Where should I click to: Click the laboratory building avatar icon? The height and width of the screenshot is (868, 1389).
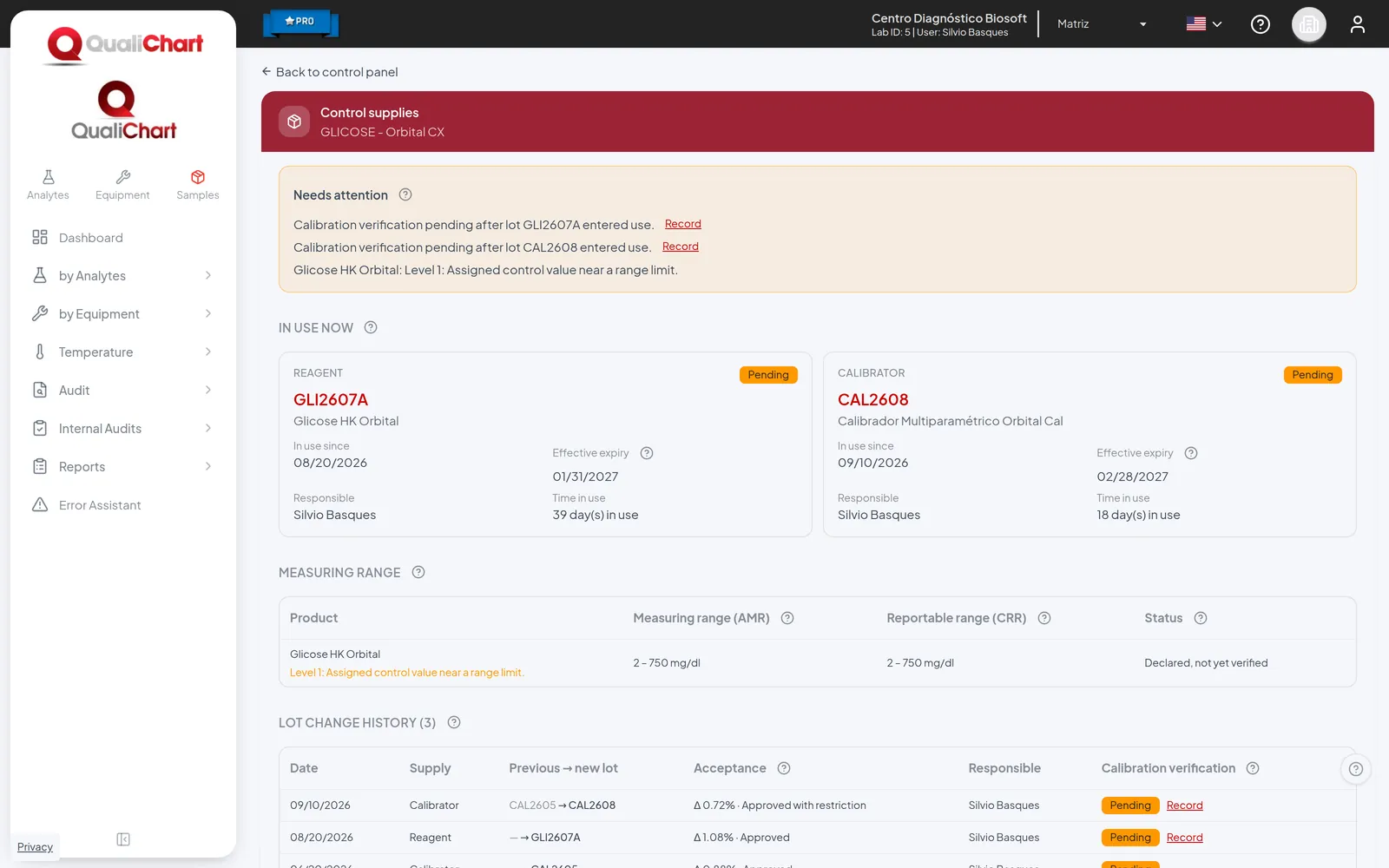[1309, 24]
